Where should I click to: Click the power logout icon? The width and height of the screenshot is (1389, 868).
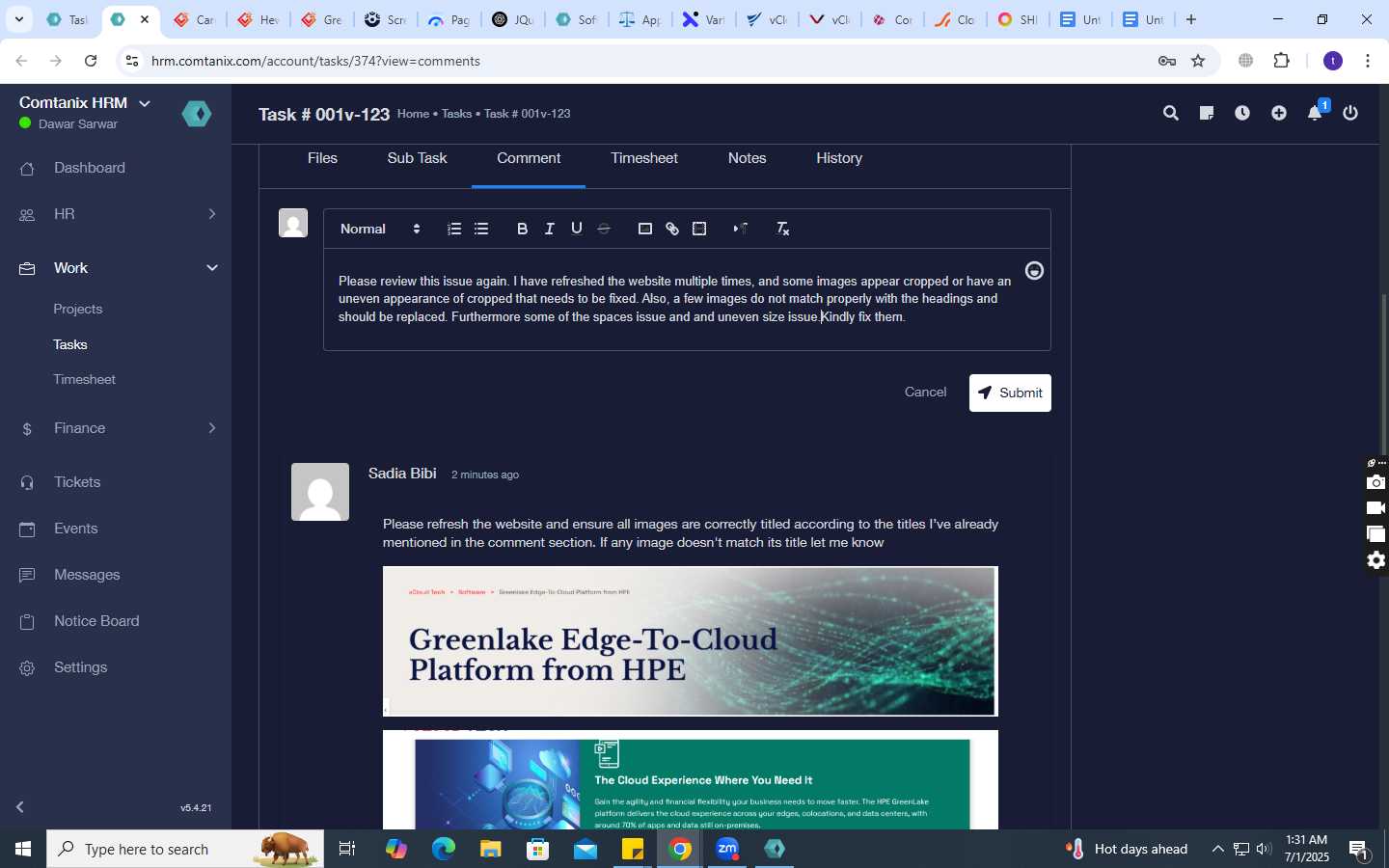(x=1350, y=113)
